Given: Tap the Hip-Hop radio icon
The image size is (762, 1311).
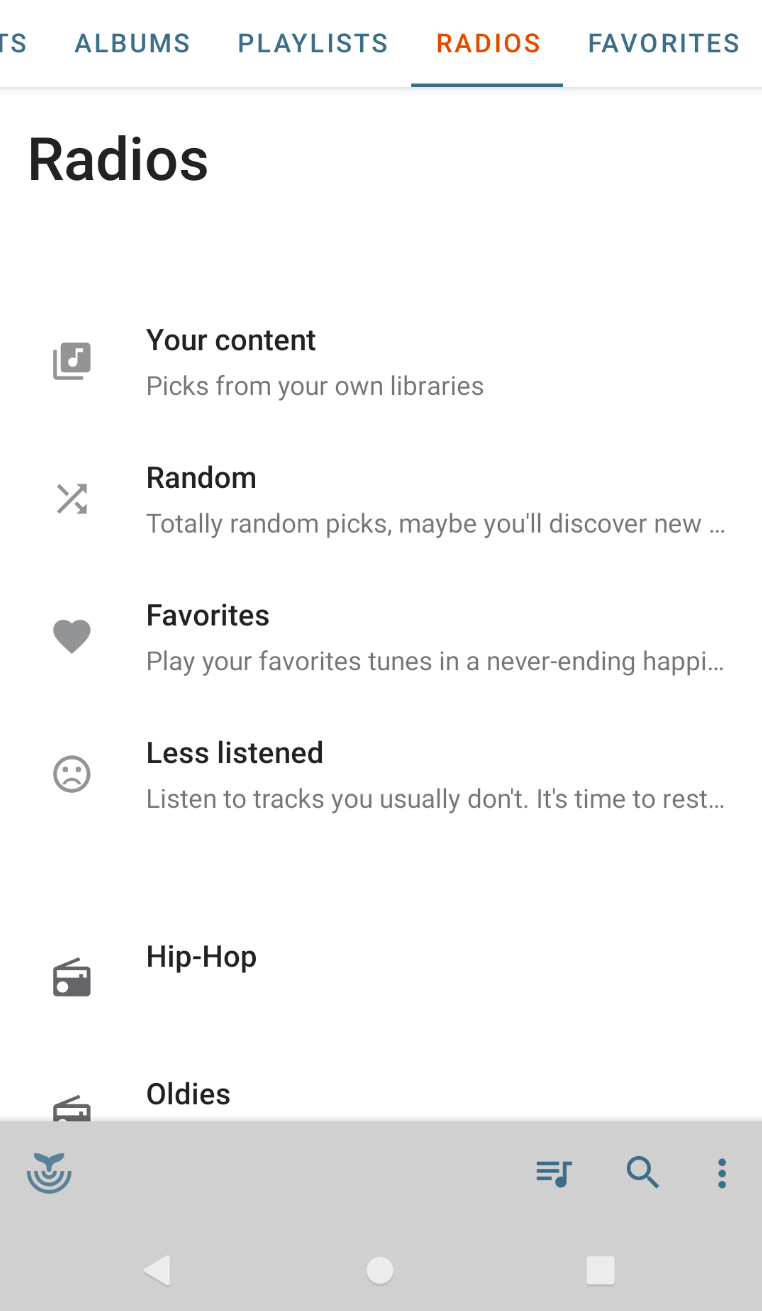Looking at the screenshot, I should pos(72,978).
